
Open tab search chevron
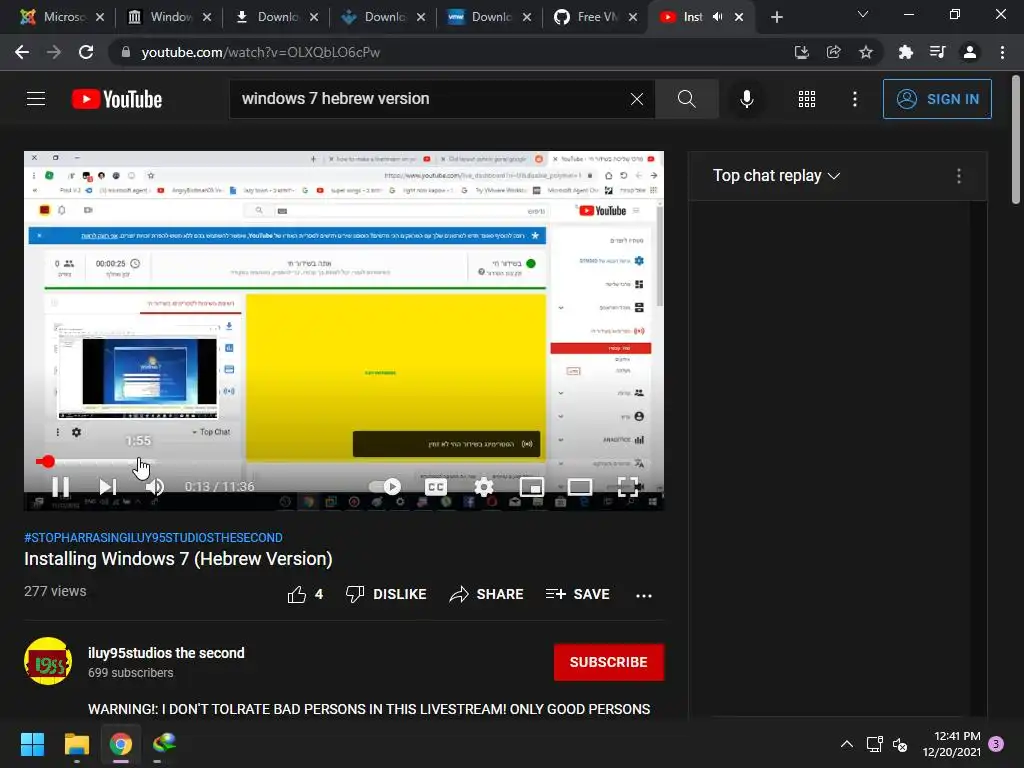pos(863,14)
